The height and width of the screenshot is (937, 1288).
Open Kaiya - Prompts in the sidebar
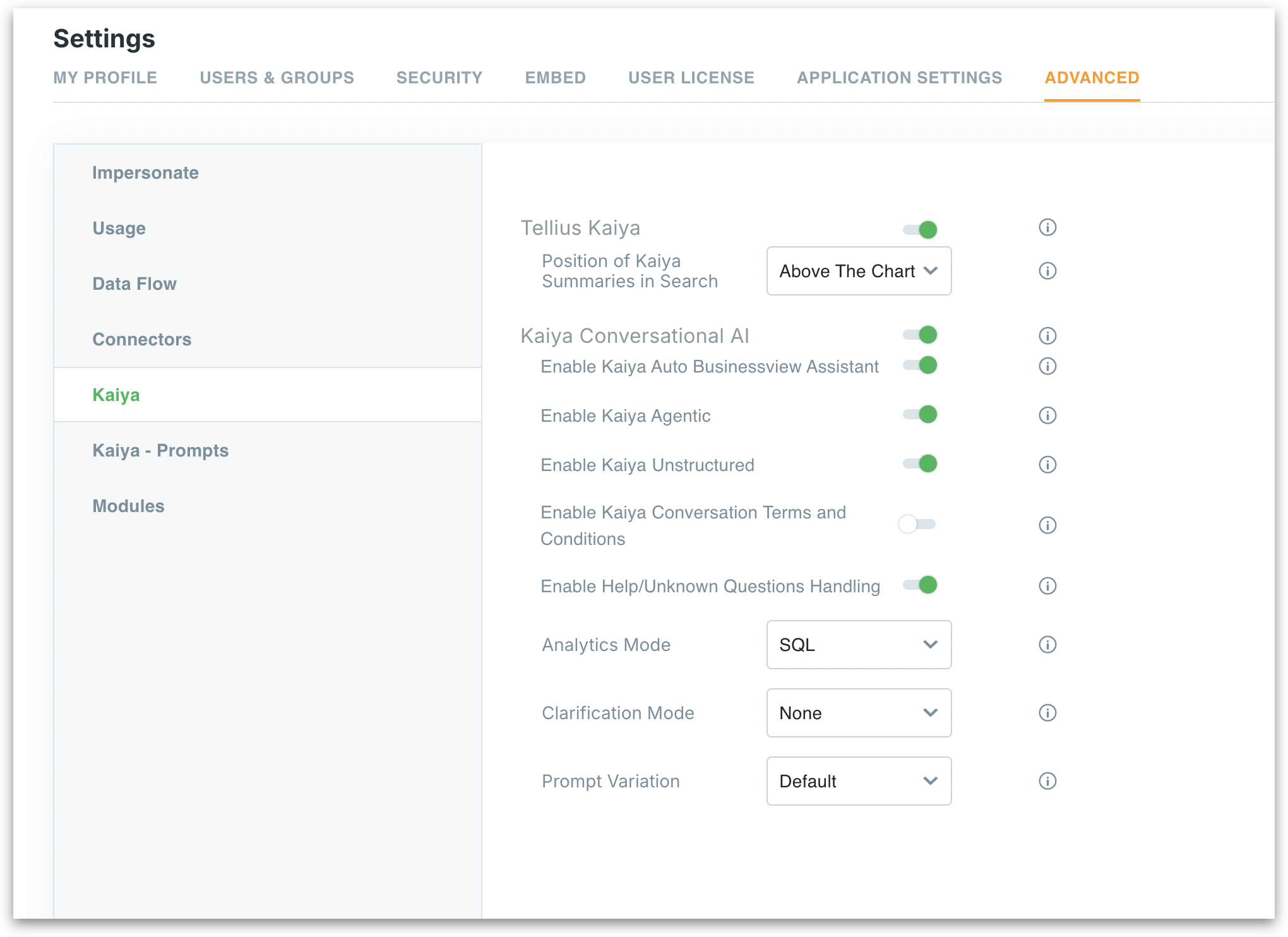coord(160,450)
